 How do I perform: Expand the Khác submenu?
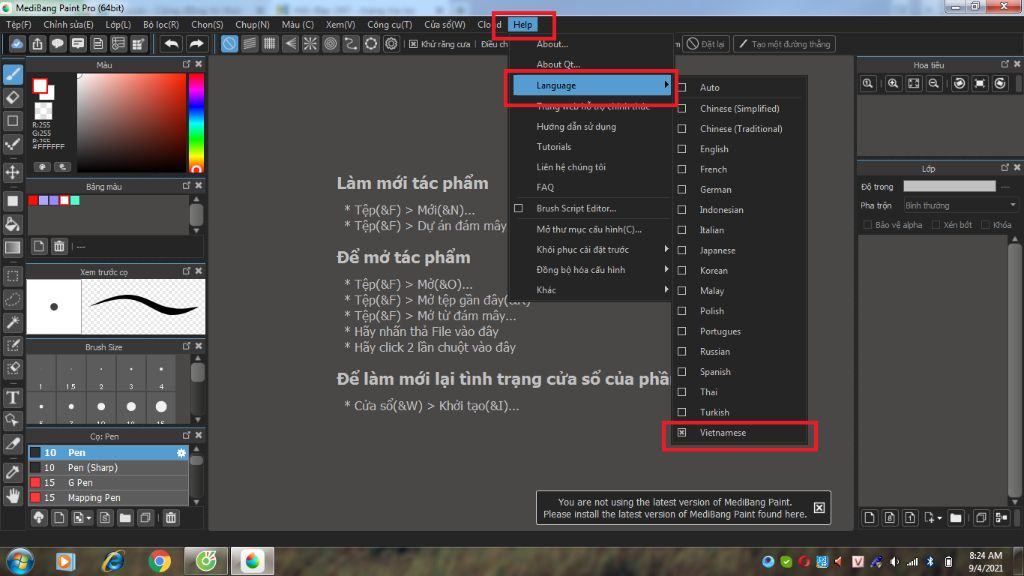592,290
